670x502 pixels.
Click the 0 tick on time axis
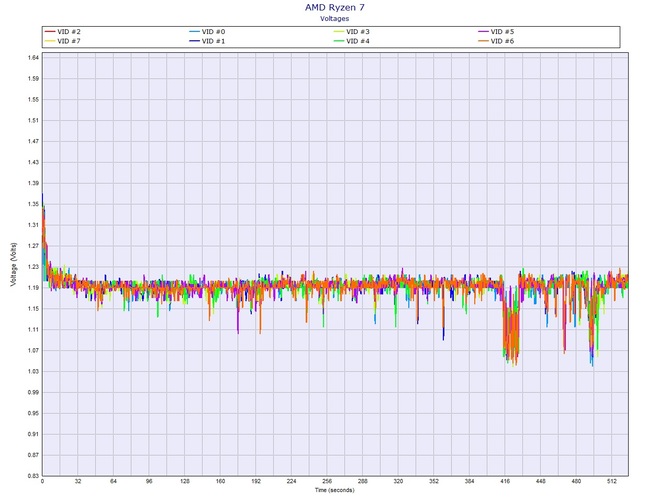tap(43, 481)
